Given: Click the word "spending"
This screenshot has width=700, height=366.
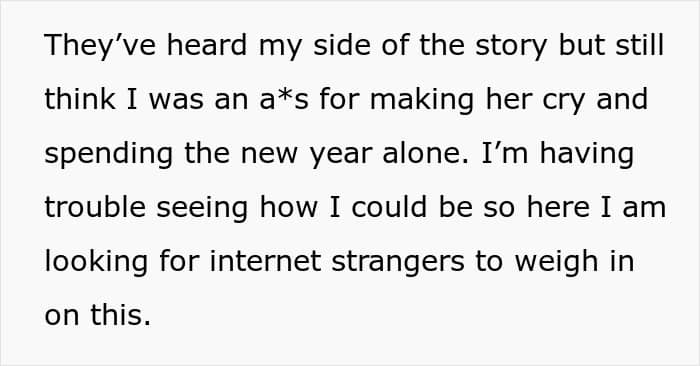Looking at the screenshot, I should click(x=108, y=155).
